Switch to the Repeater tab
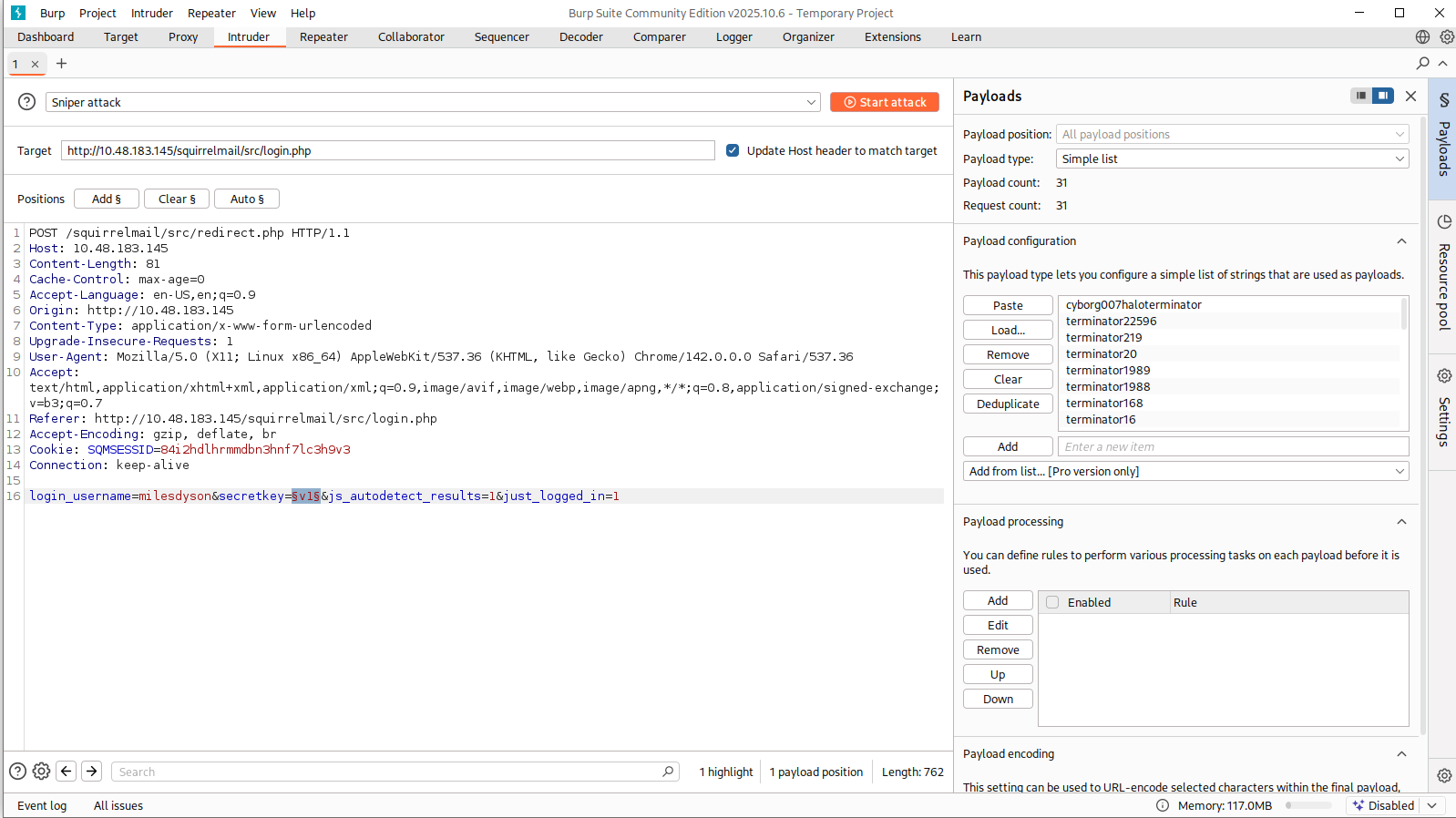Image resolution: width=1456 pixels, height=818 pixels. click(x=323, y=37)
